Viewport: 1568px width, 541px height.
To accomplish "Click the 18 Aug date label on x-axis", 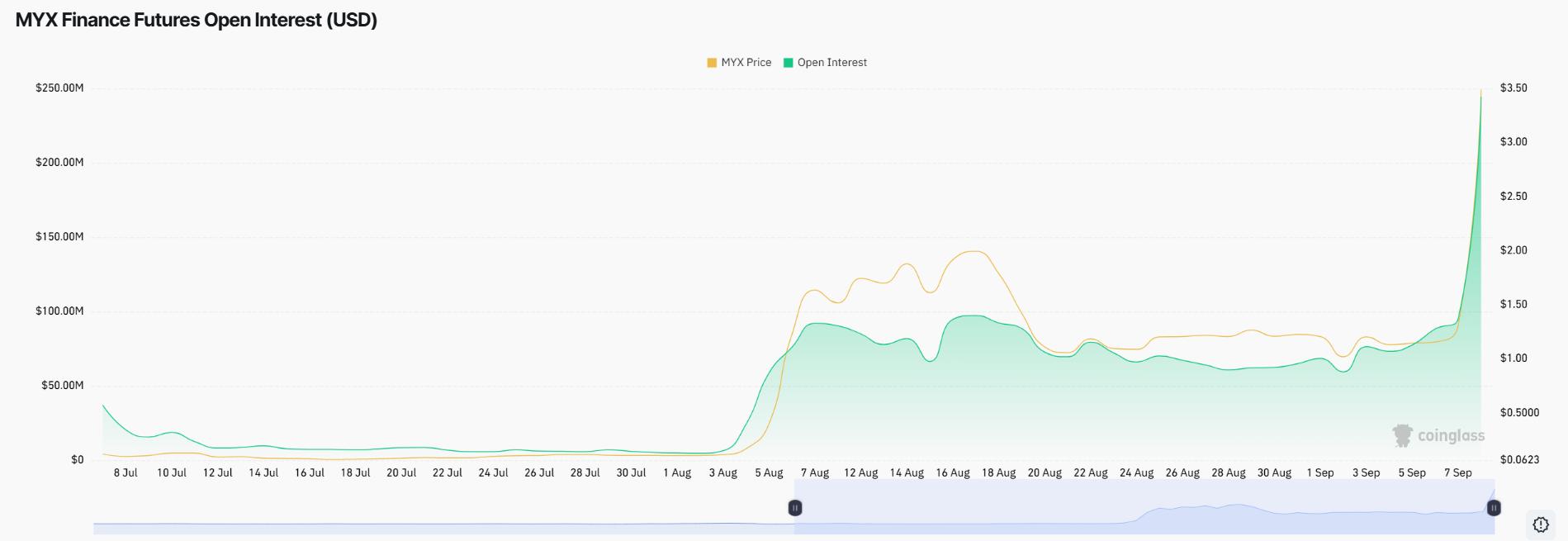I will tap(998, 473).
